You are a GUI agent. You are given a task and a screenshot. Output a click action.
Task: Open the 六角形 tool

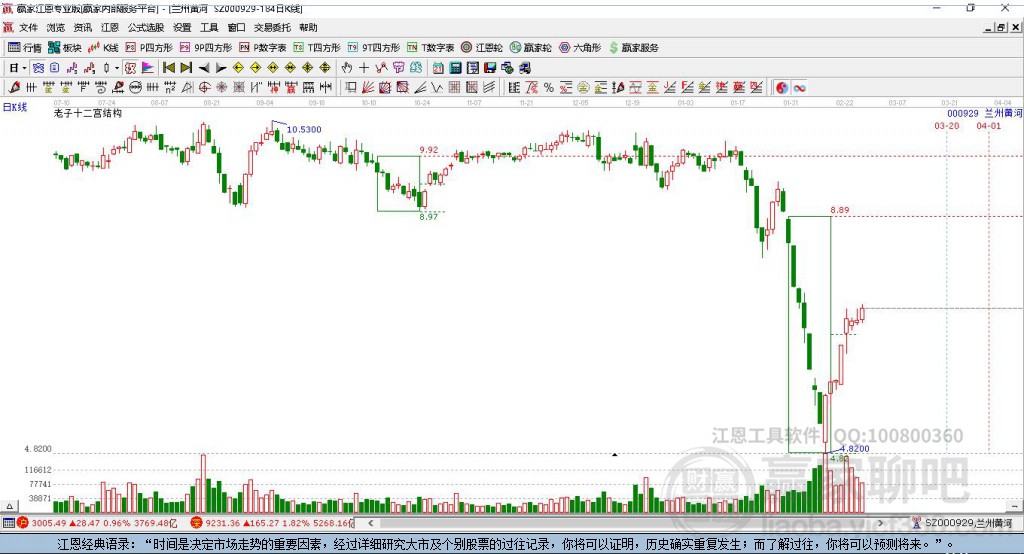pos(580,48)
